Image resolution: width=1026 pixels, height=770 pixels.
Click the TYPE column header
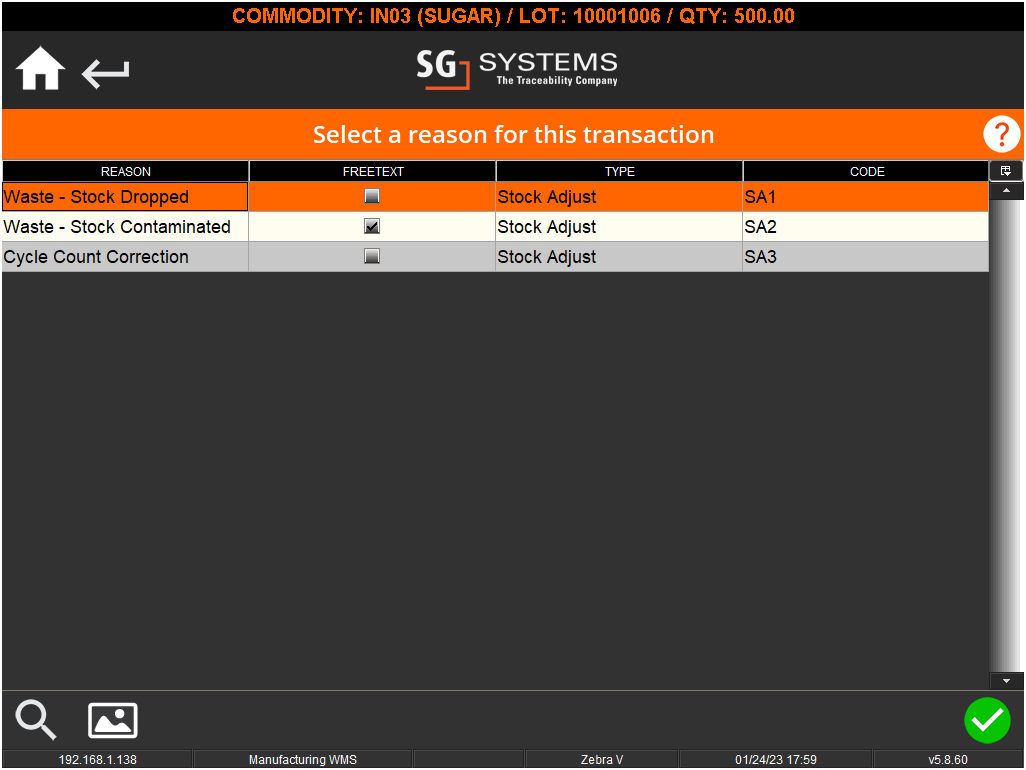click(x=619, y=171)
